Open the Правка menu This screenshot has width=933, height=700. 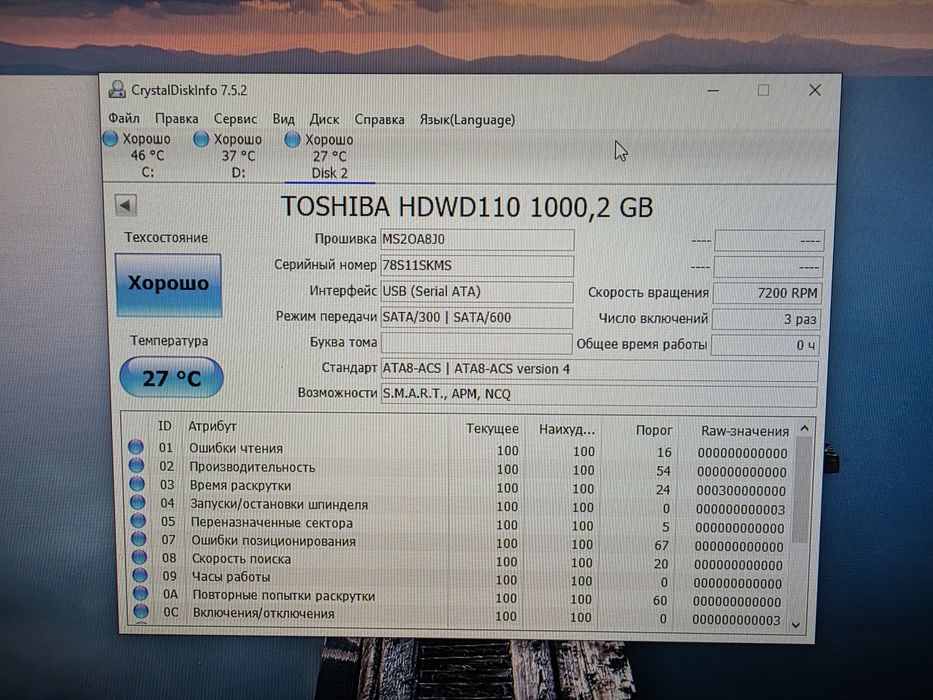click(x=177, y=118)
